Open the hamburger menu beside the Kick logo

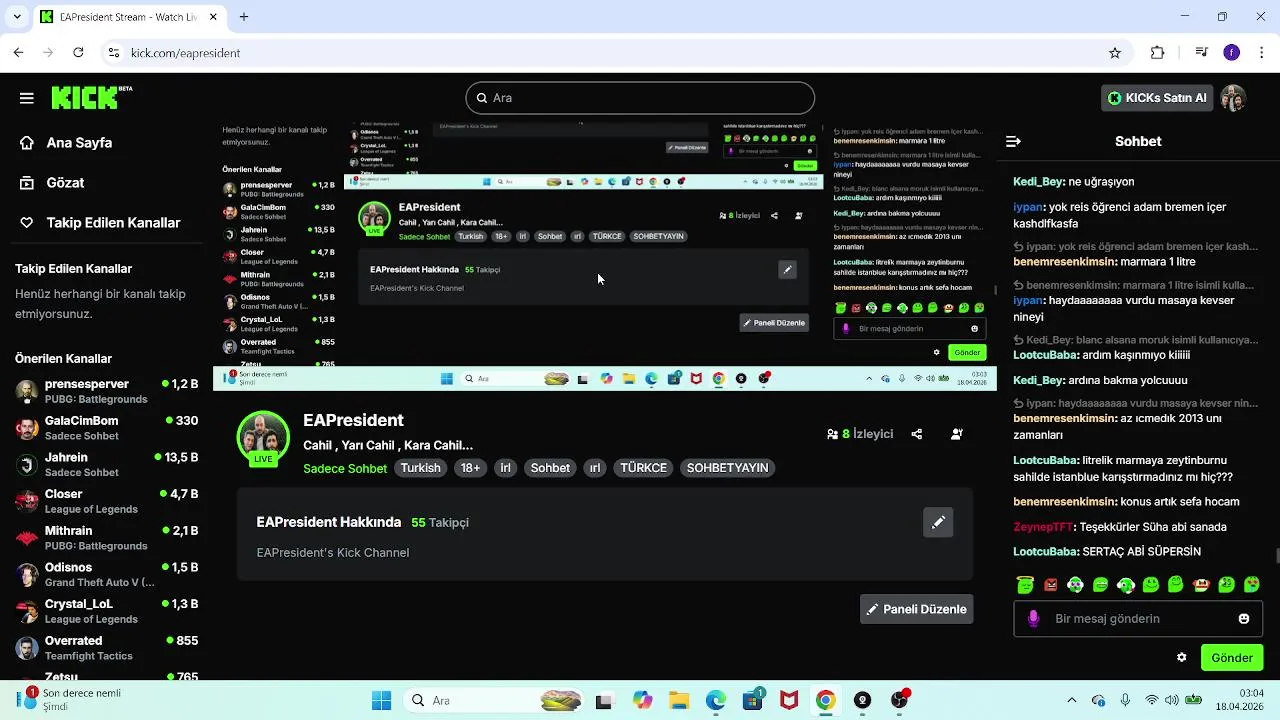[x=27, y=98]
